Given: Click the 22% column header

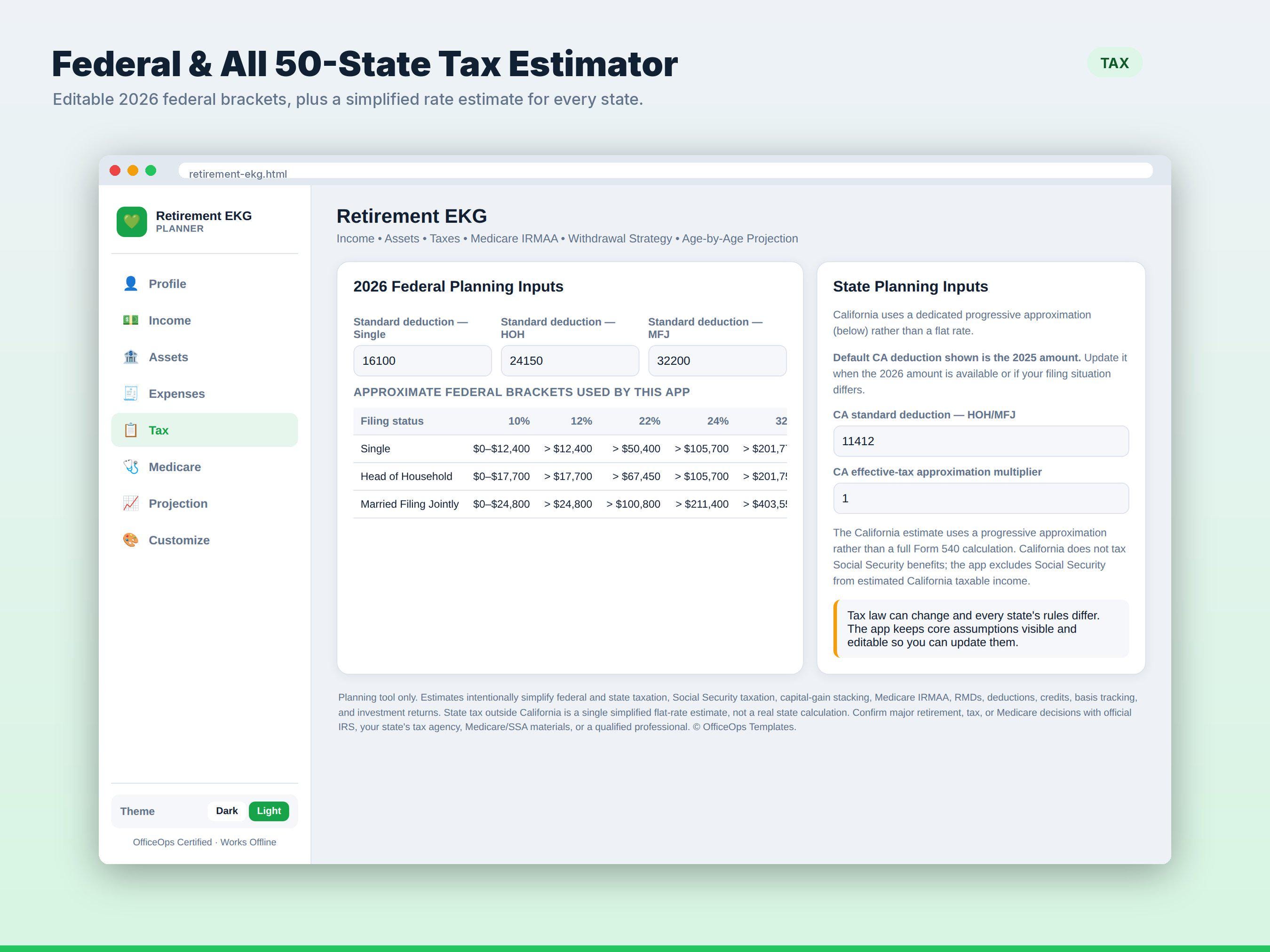Looking at the screenshot, I should coord(650,421).
